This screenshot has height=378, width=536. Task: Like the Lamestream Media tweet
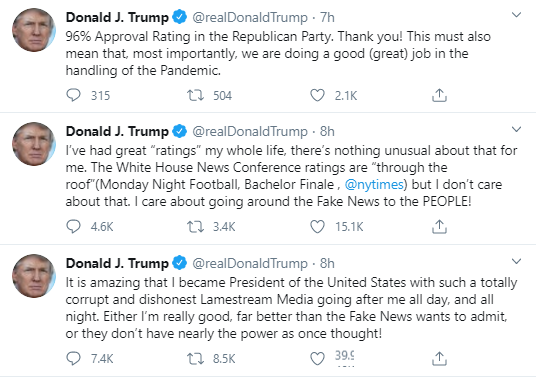(317, 359)
